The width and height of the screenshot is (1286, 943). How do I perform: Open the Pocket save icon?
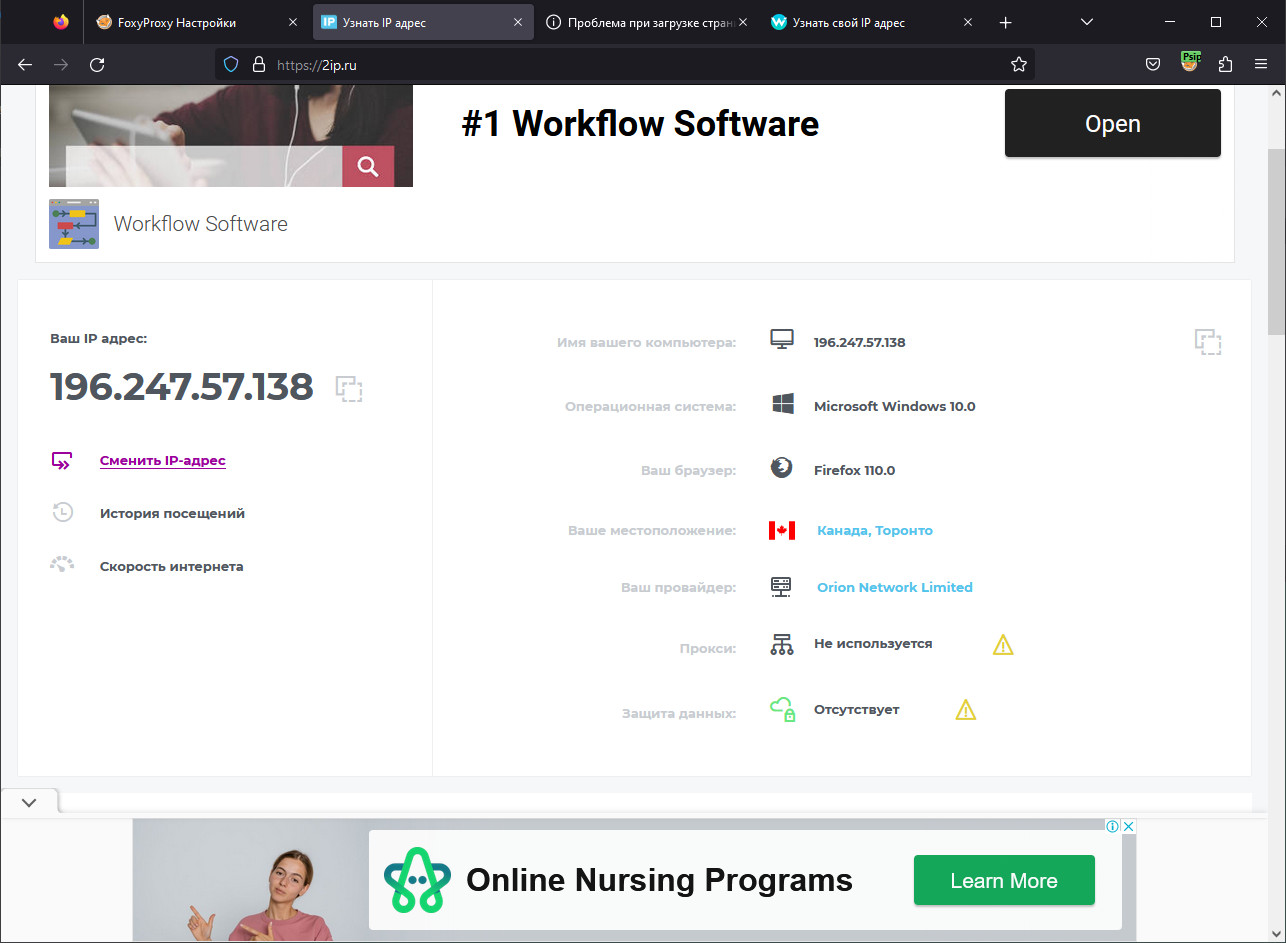point(1153,64)
